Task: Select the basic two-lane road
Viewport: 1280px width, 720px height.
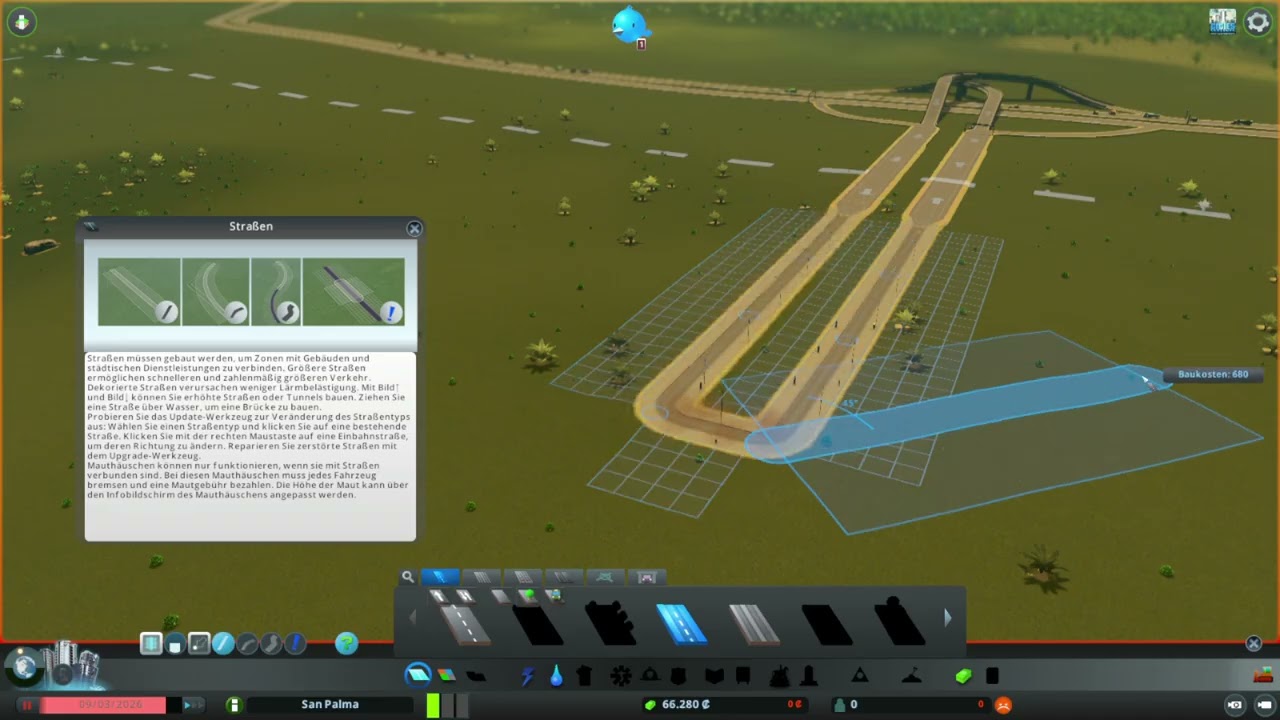Action: tap(465, 624)
